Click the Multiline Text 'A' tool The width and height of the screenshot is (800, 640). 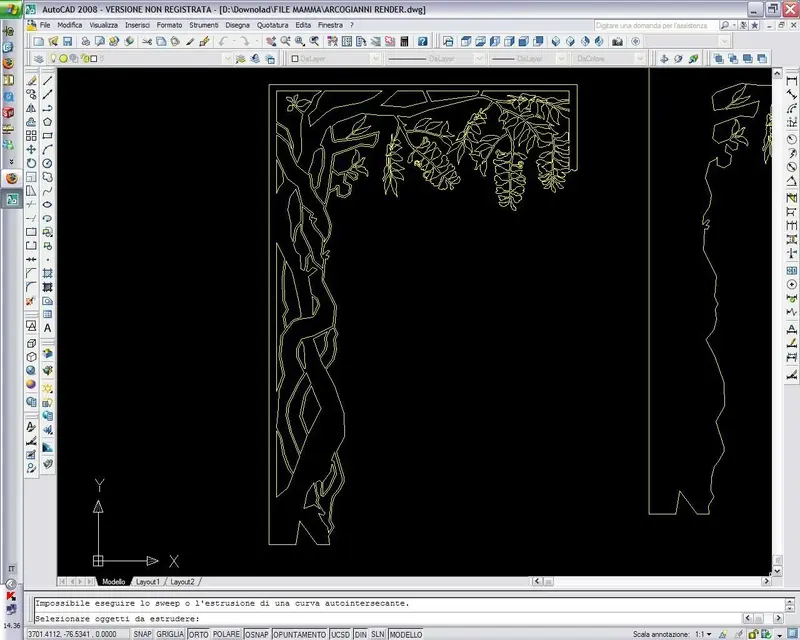pos(48,327)
